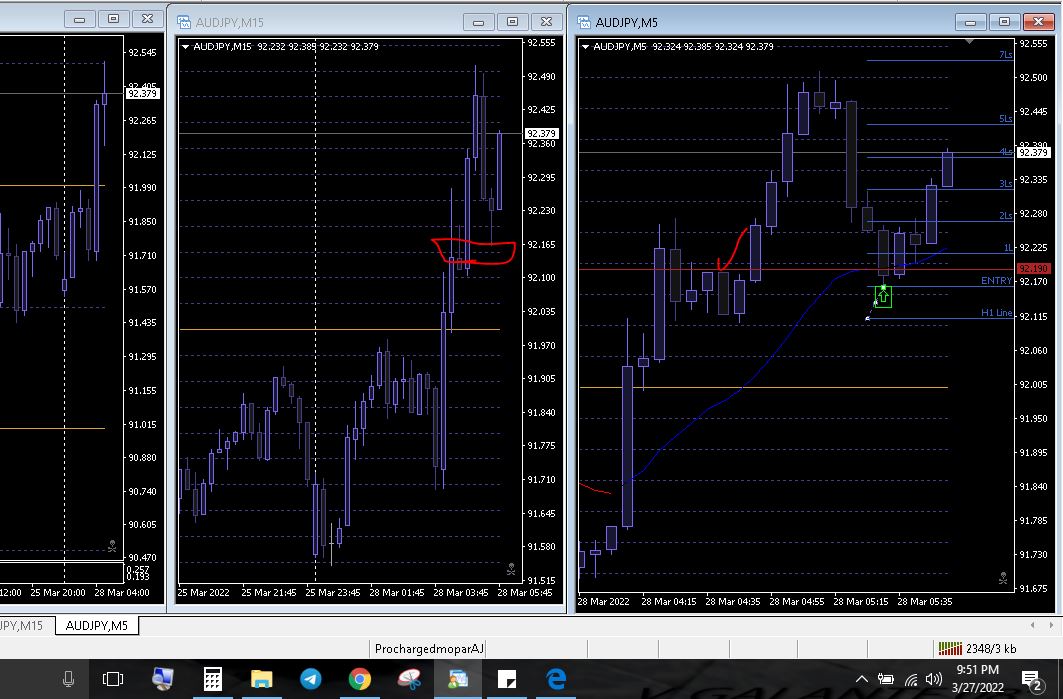The width and height of the screenshot is (1063, 699).
Task: Select the 7Ls level label
Action: point(1005,54)
